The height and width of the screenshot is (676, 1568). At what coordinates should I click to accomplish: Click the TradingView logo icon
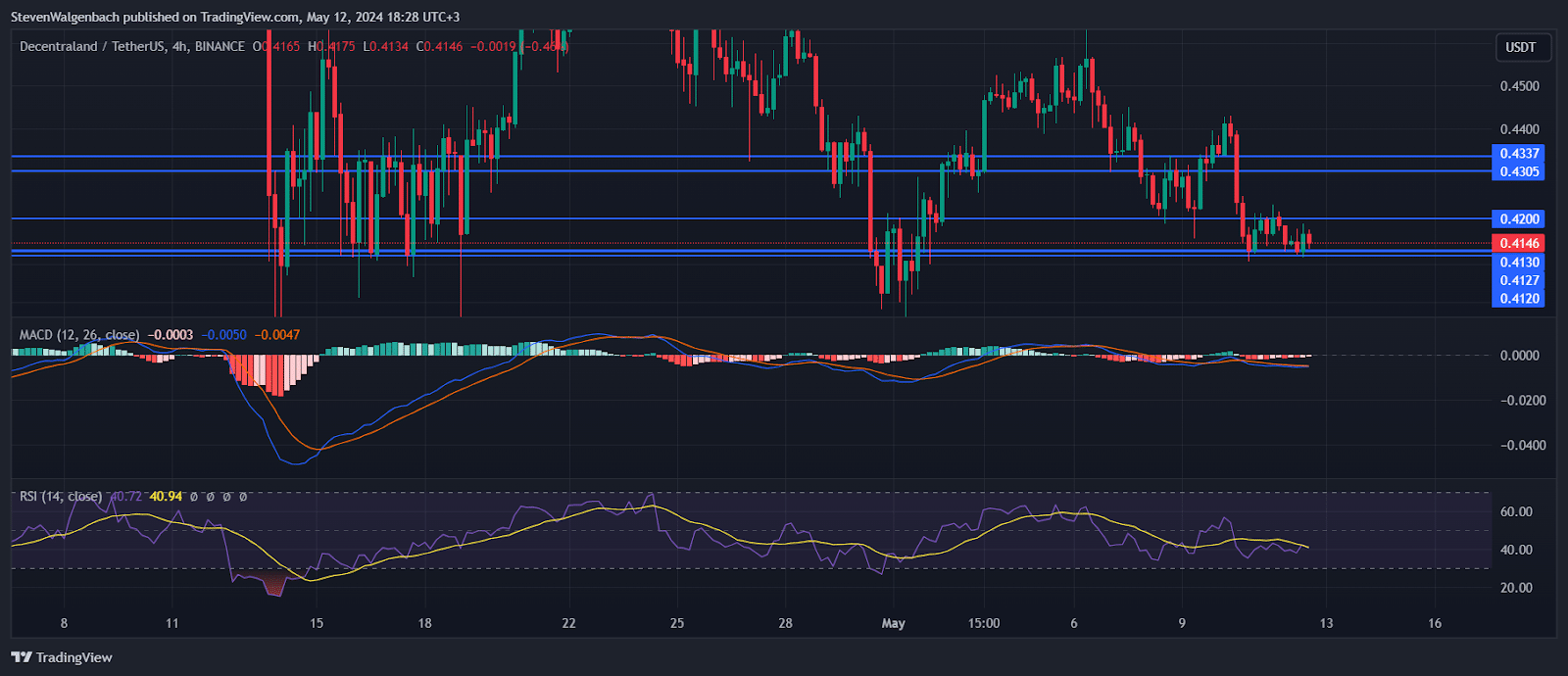tap(21, 657)
